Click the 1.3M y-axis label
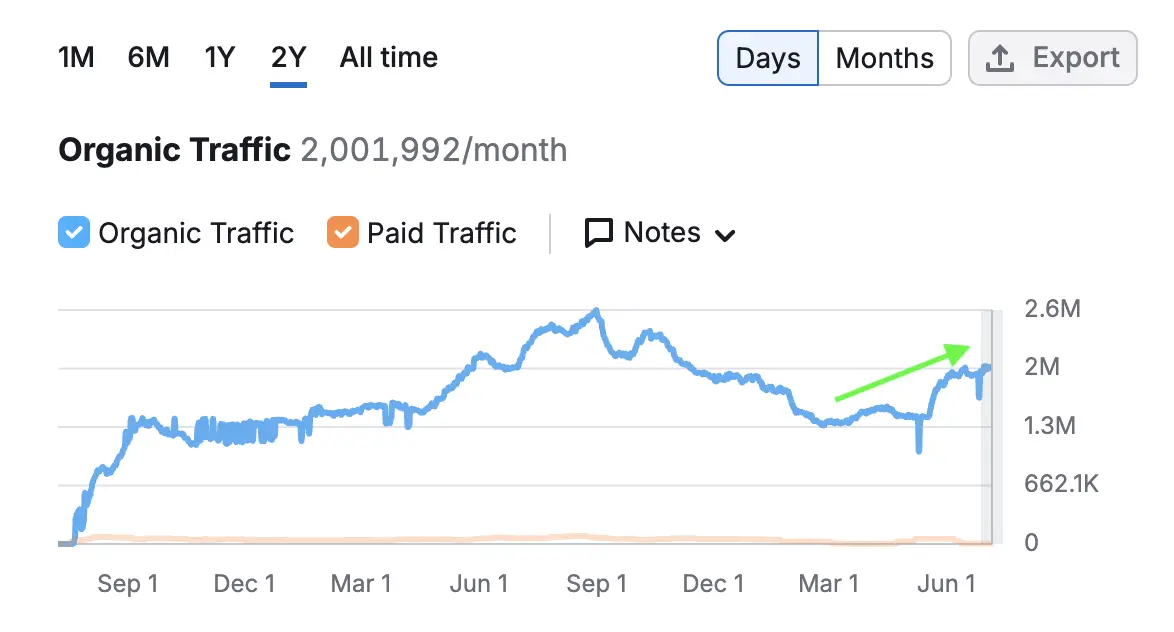1174x632 pixels. pos(1050,425)
